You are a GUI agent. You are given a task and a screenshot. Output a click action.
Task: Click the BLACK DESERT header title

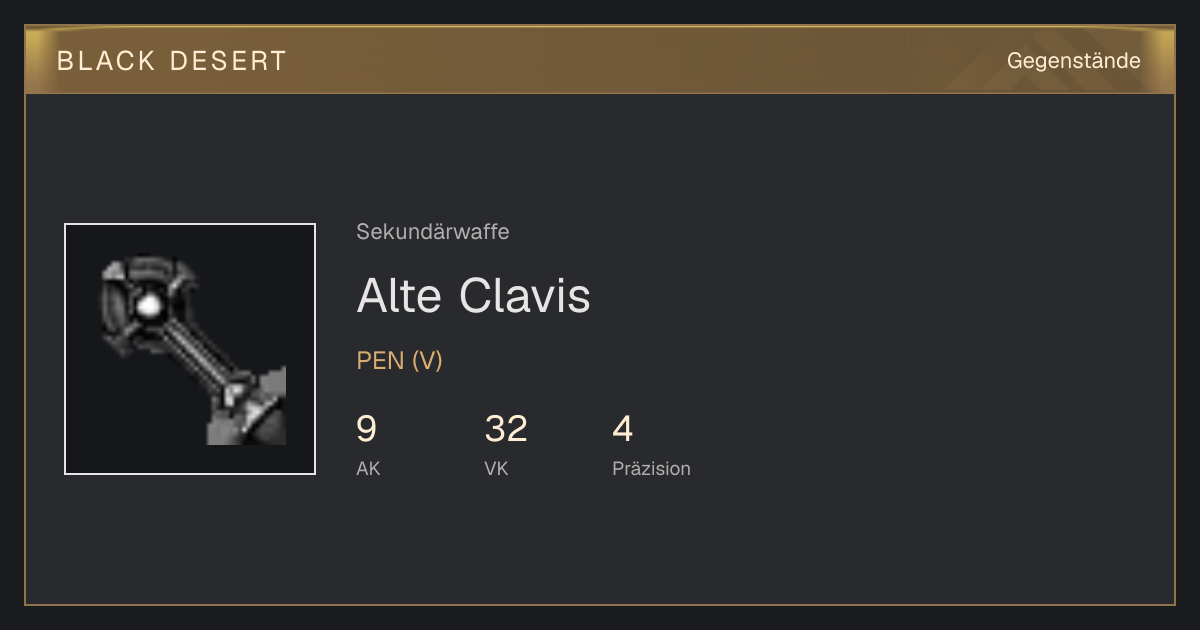click(x=172, y=61)
